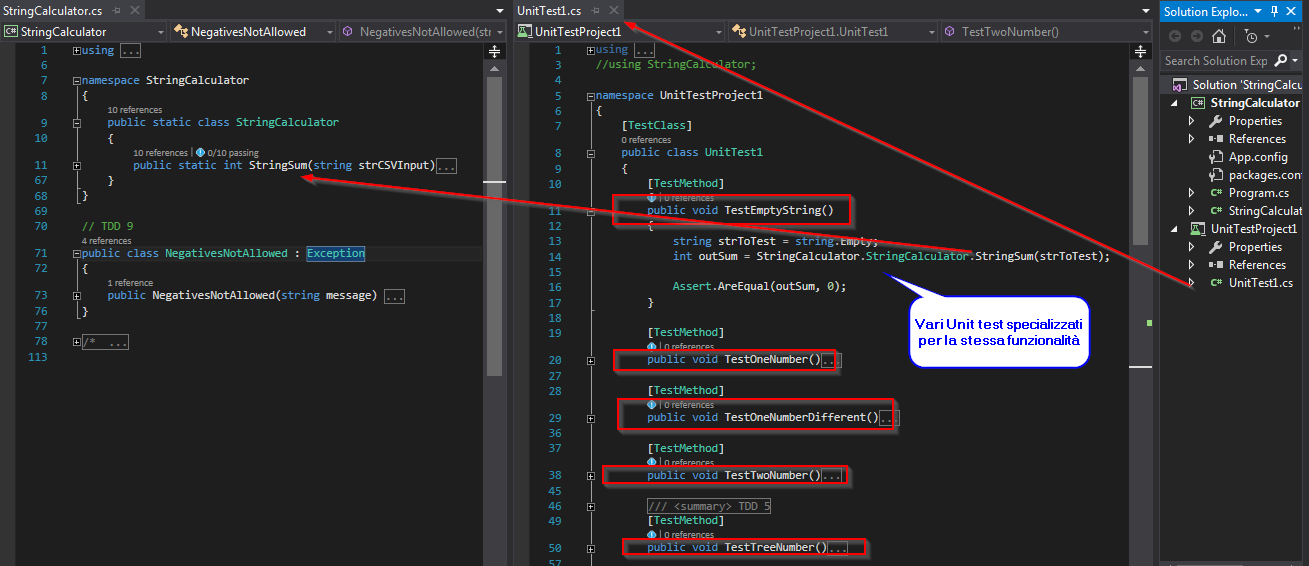The width and height of the screenshot is (1309, 566).
Task: Select the UnitTestProject1 project node
Action: 1244,229
